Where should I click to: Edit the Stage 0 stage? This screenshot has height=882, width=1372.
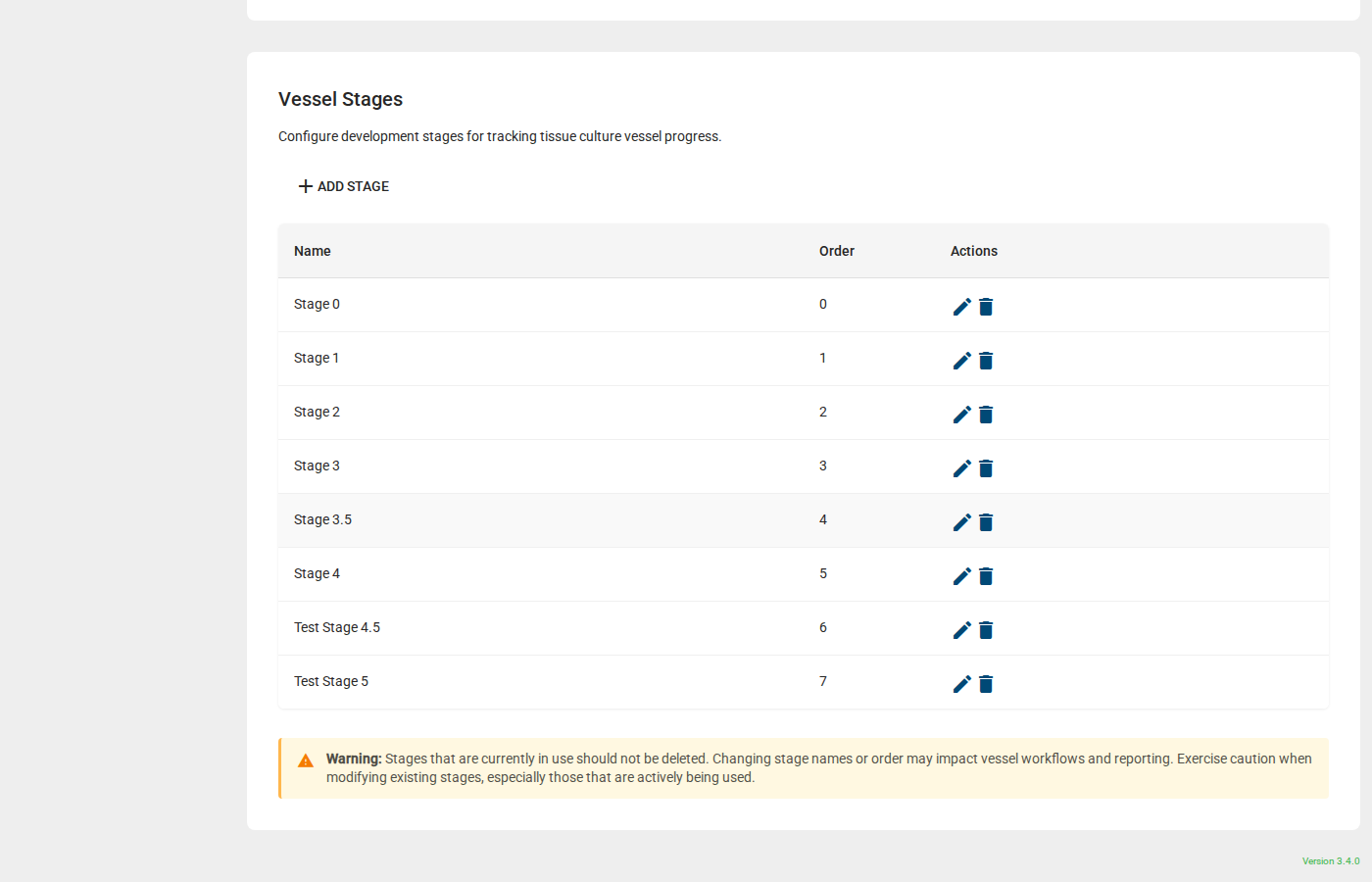click(x=961, y=306)
